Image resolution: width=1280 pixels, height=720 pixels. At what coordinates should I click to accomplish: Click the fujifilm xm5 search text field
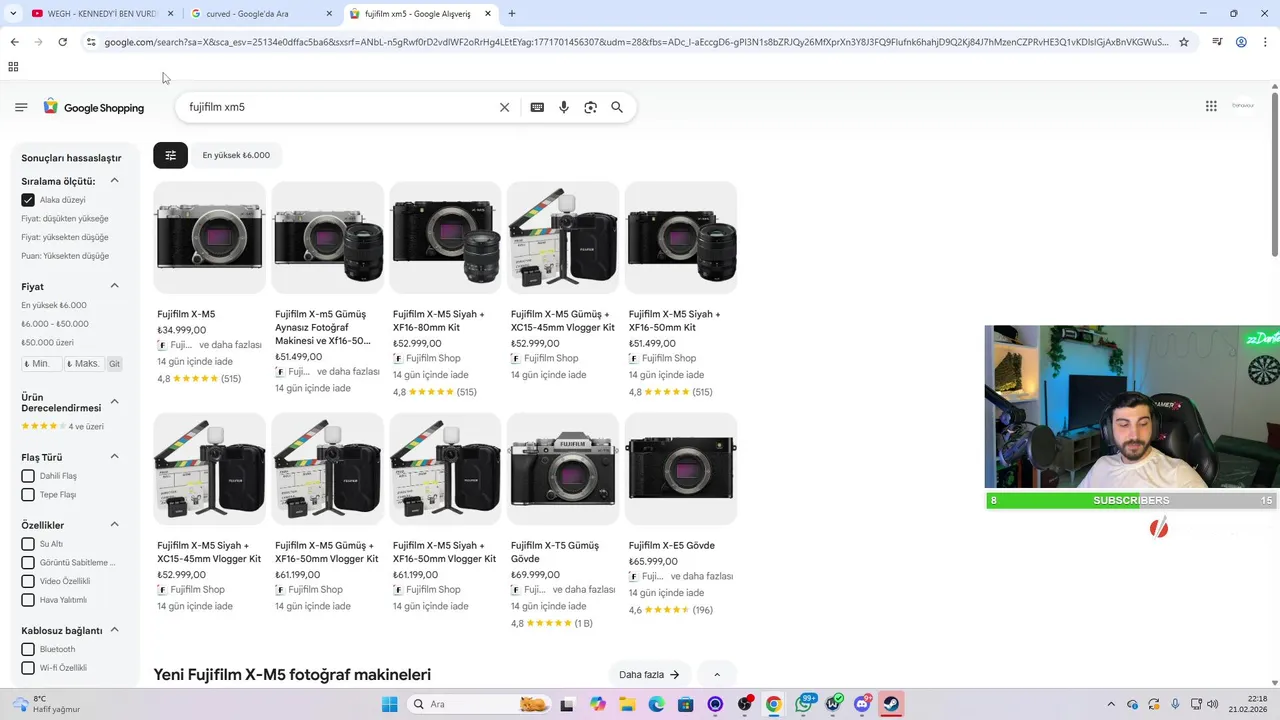(340, 107)
